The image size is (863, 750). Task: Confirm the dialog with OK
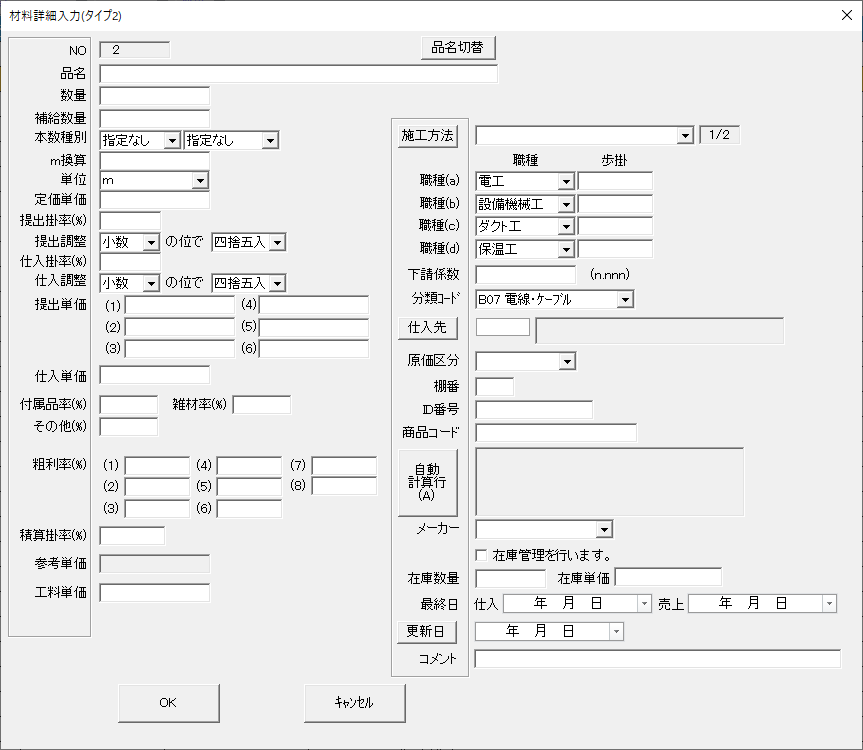click(168, 703)
